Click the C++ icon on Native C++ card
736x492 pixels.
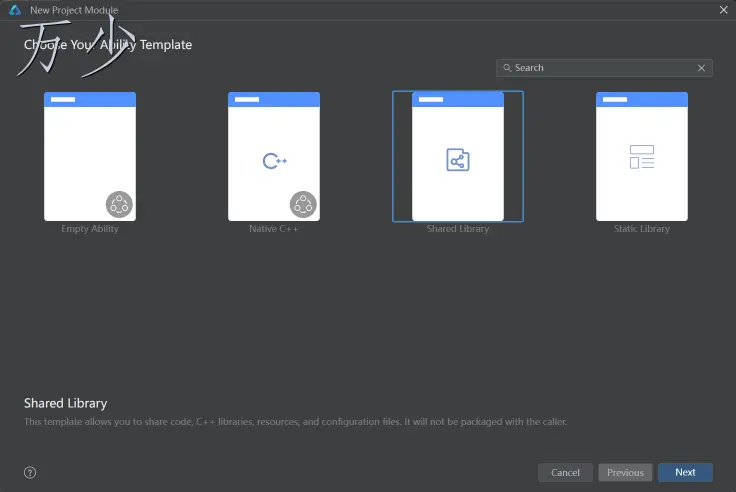[274, 161]
